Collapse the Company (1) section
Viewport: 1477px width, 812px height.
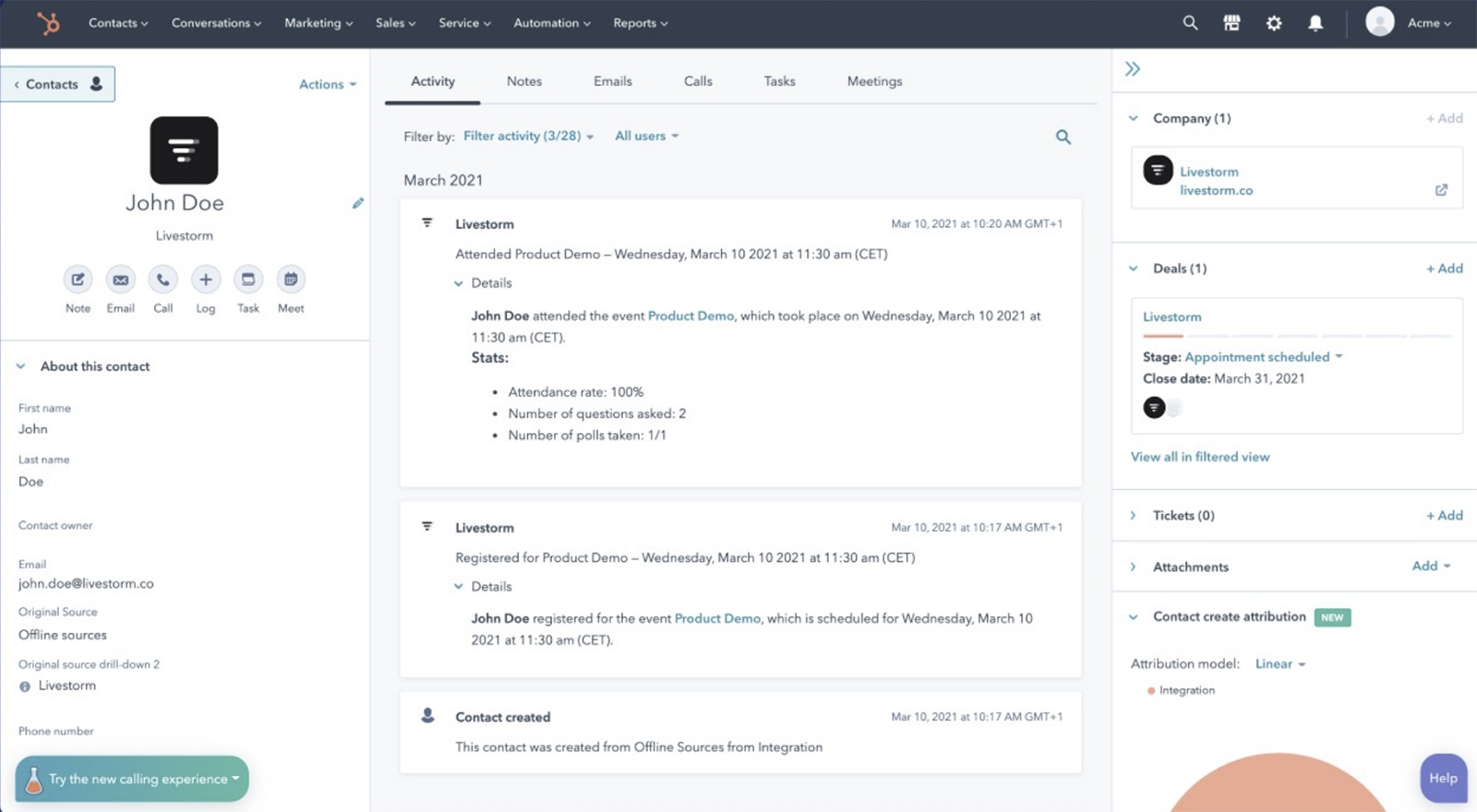pos(1134,118)
